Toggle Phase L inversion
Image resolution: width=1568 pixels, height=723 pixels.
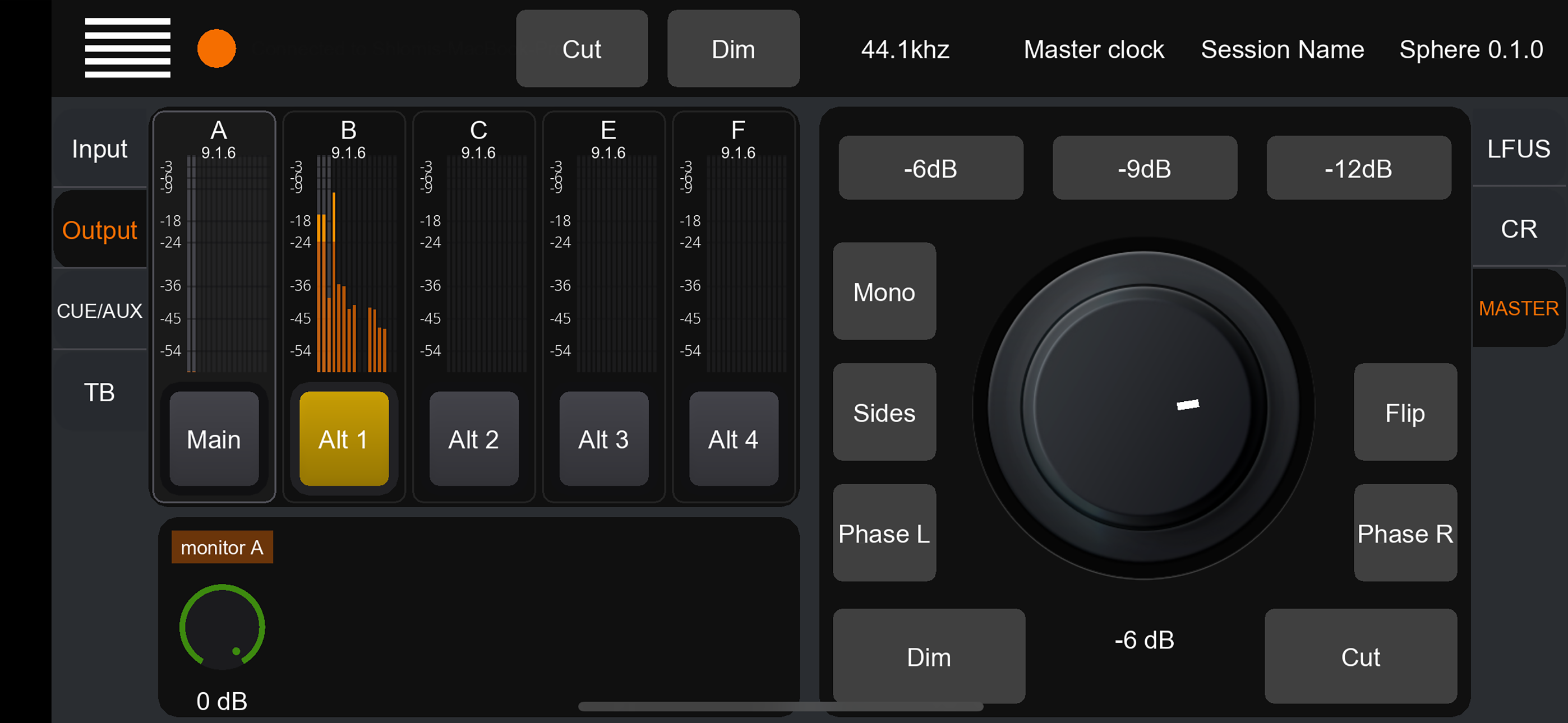884,533
